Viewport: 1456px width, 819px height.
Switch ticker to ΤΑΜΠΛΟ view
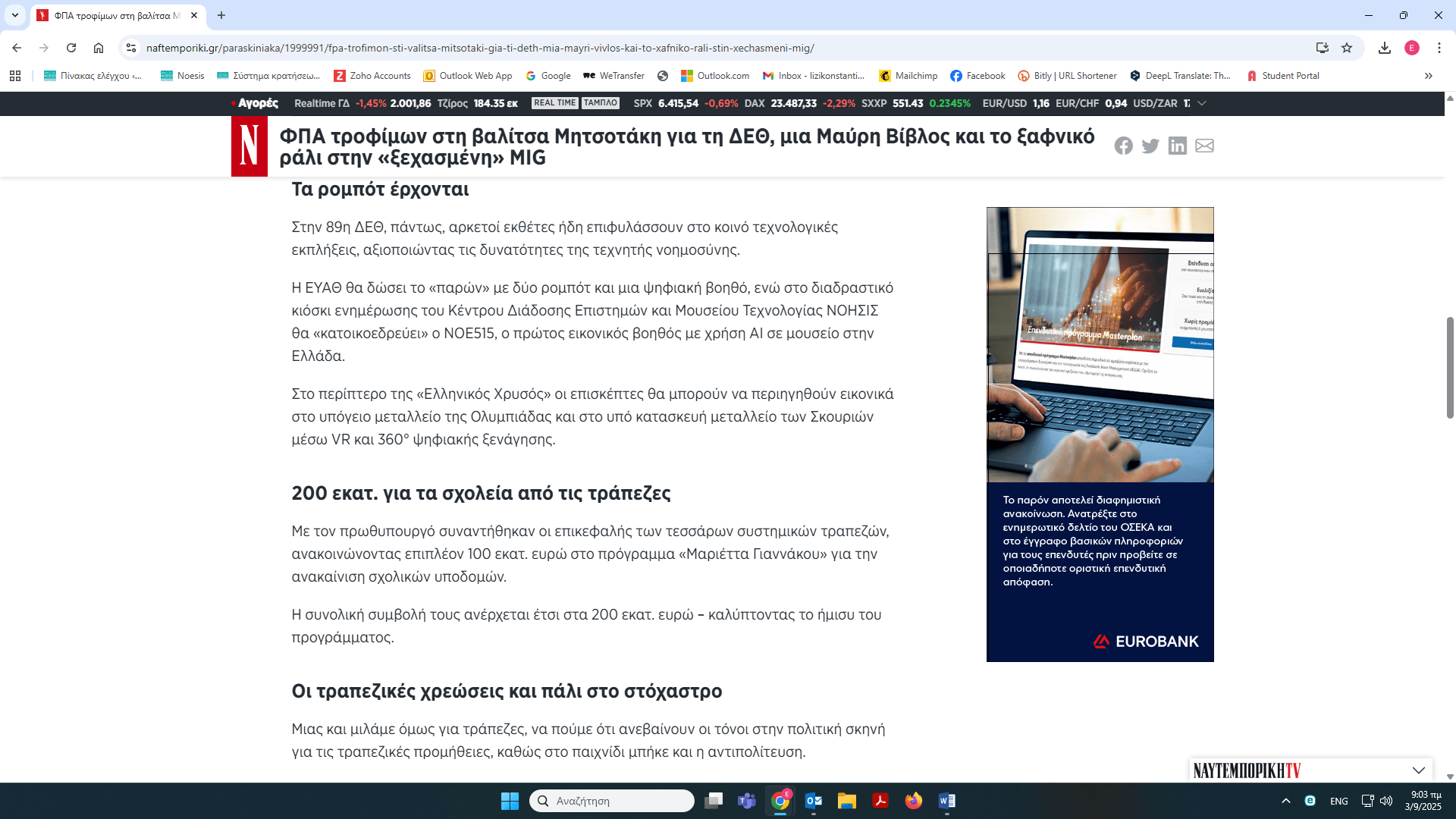[x=601, y=103]
